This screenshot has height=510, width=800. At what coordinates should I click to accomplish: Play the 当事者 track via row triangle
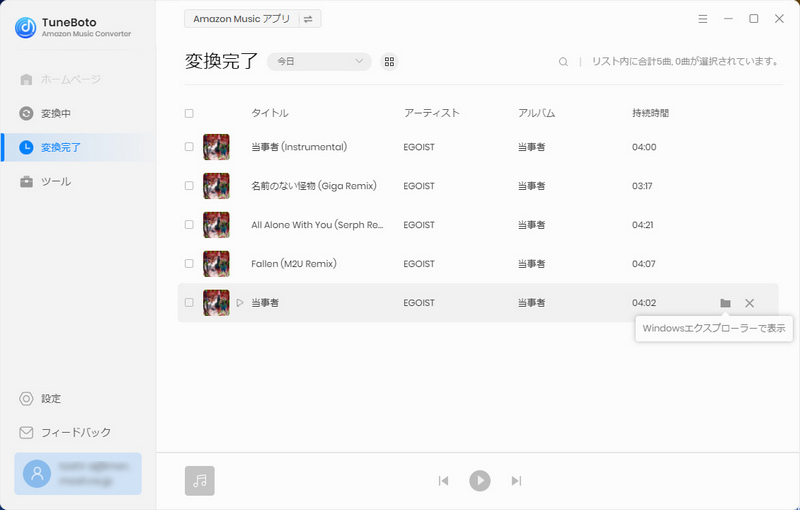tap(240, 303)
